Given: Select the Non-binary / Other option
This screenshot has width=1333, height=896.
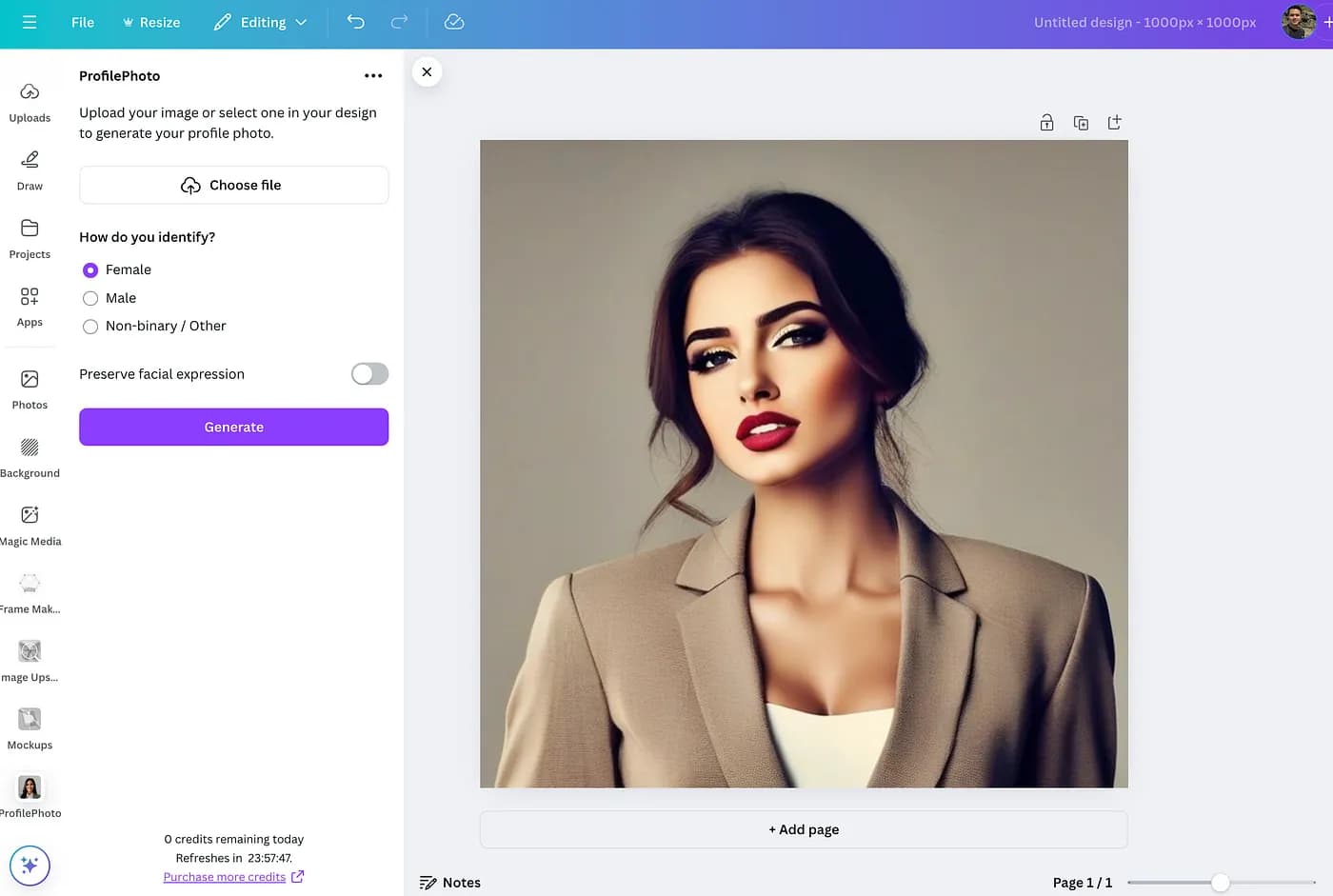Looking at the screenshot, I should pyautogui.click(x=90, y=327).
